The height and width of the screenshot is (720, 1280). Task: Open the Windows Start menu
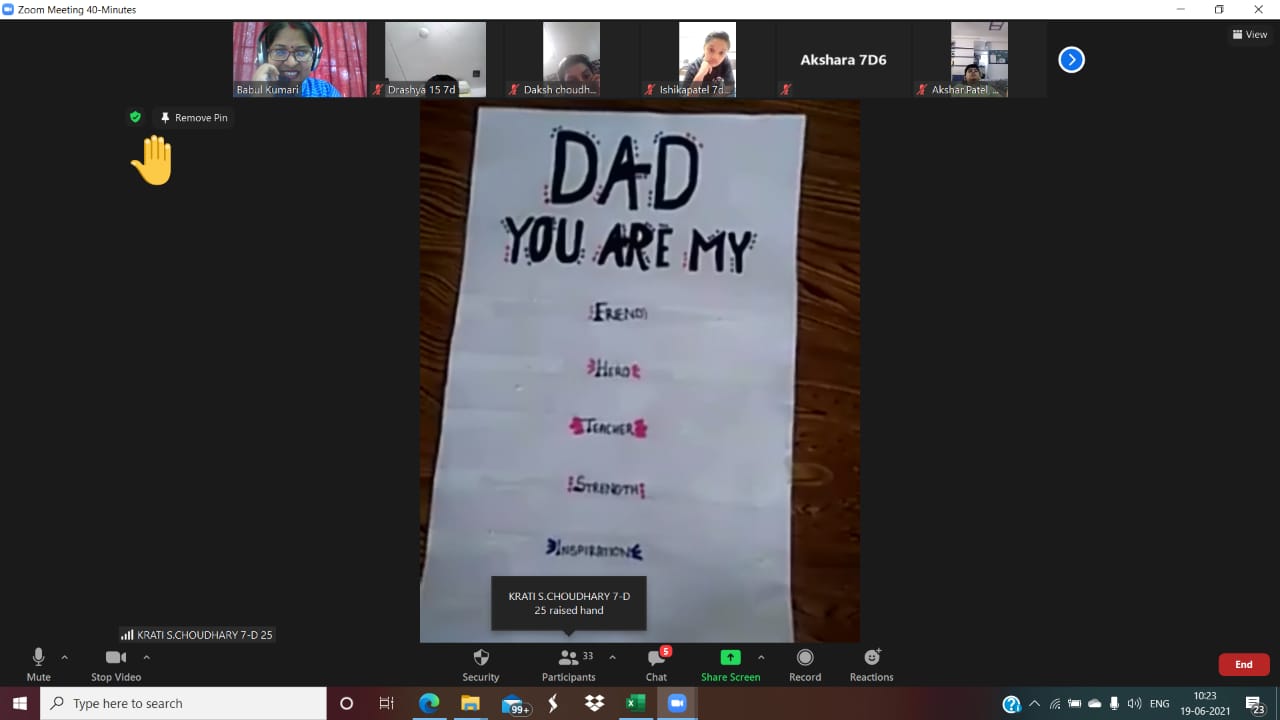[x=20, y=704]
